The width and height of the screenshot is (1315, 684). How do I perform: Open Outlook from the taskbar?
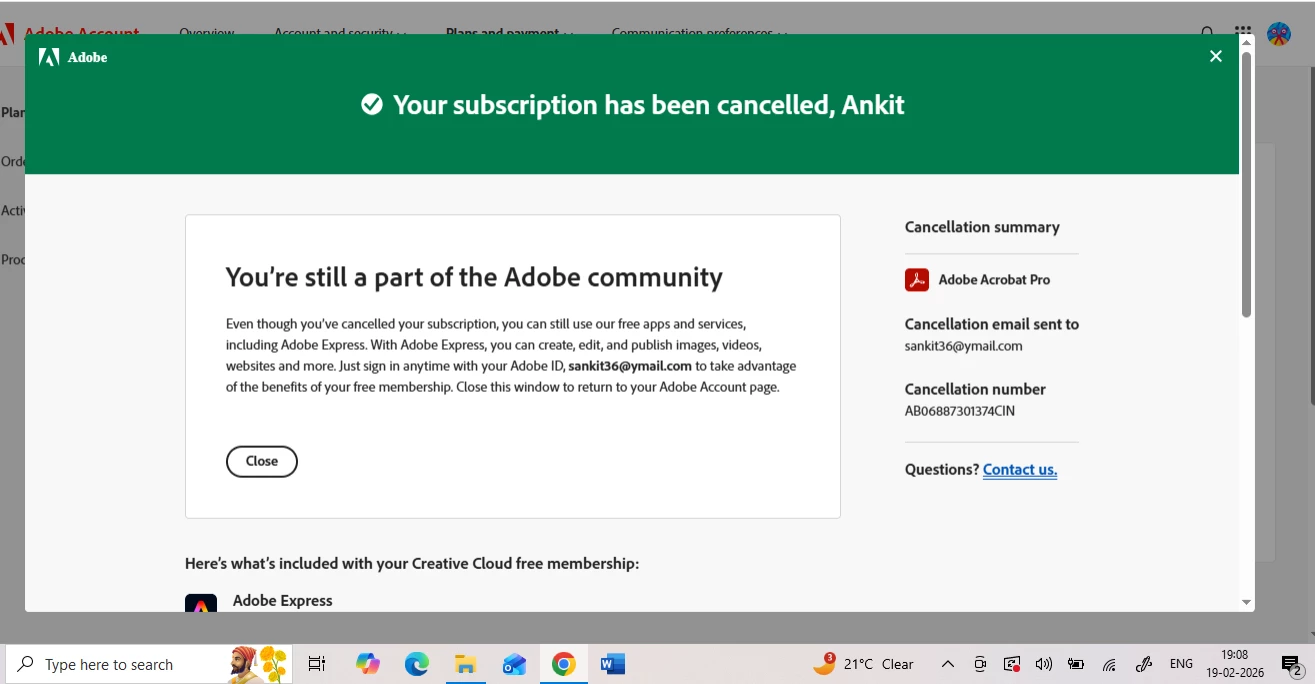tap(514, 664)
